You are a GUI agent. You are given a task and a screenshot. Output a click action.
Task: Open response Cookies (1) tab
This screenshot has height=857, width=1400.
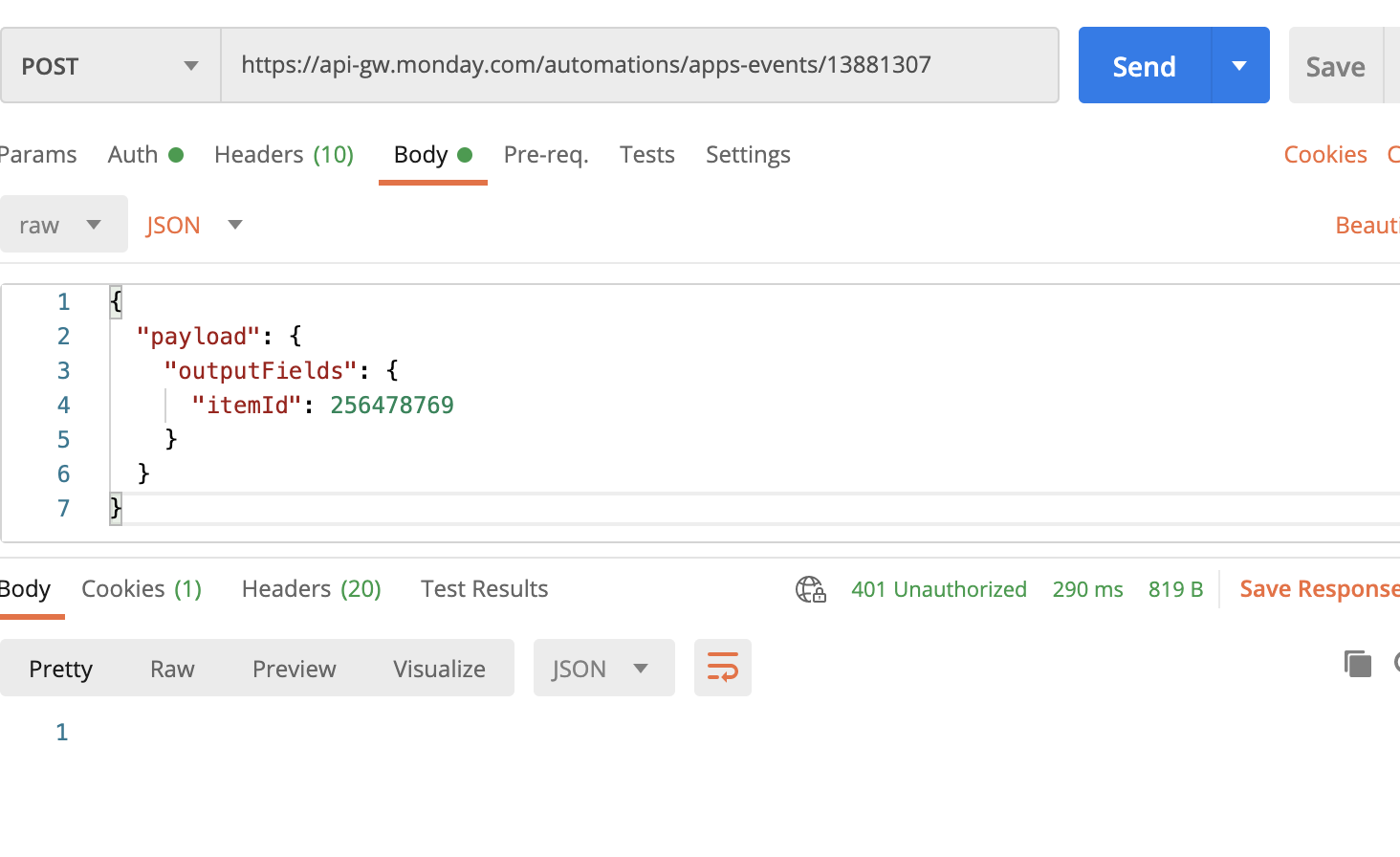[x=142, y=589]
